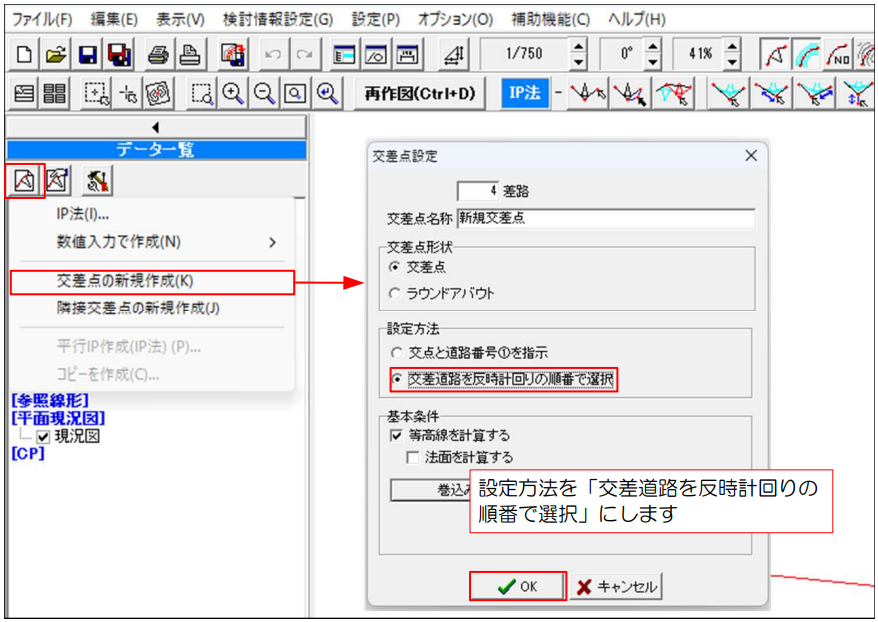Save with the blue floppy disk icon
This screenshot has height=622, width=878.
(87, 54)
